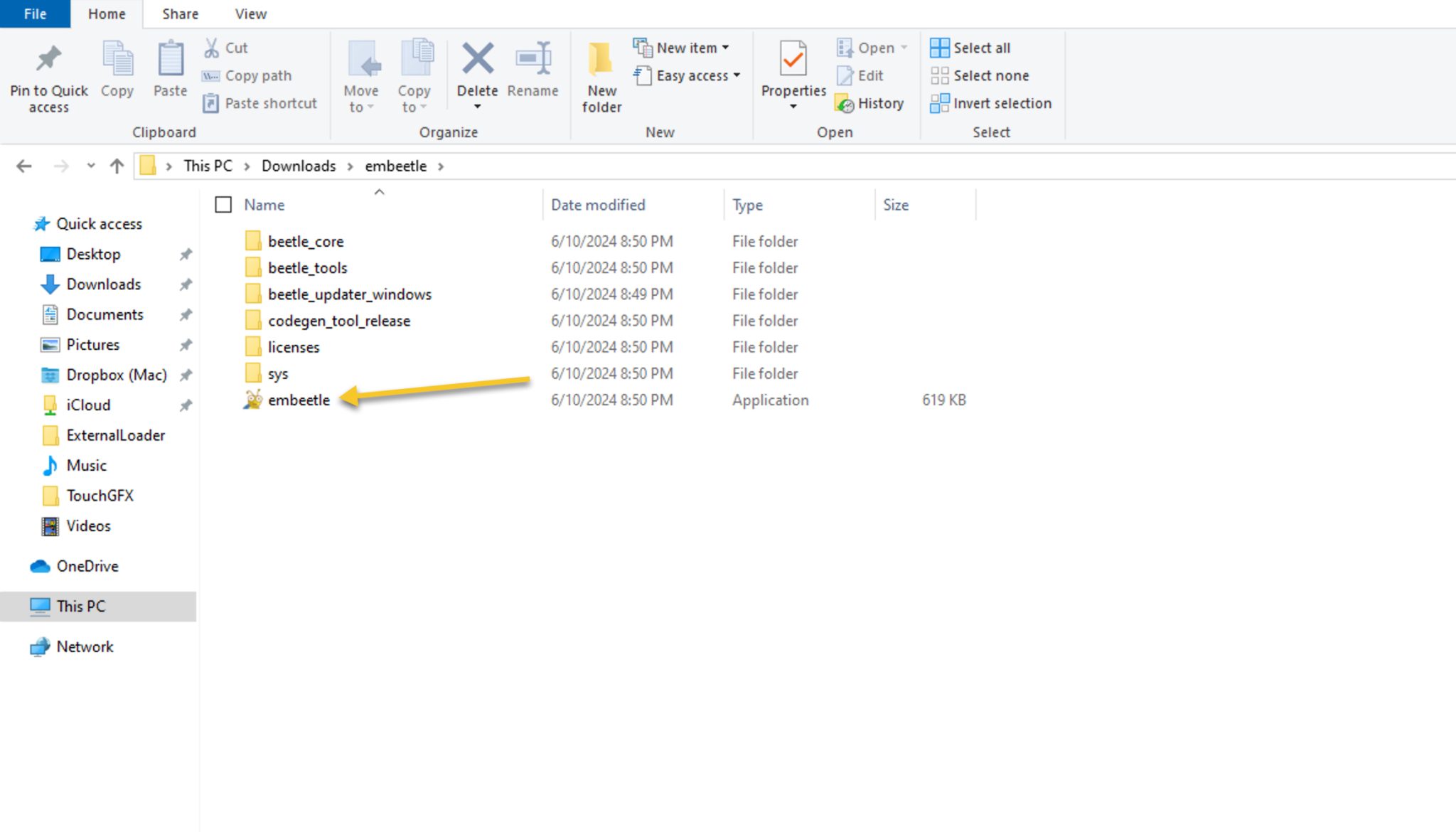Open OneDrive in the navigation pane
Screen dimensions: 1456x832
(x=87, y=567)
